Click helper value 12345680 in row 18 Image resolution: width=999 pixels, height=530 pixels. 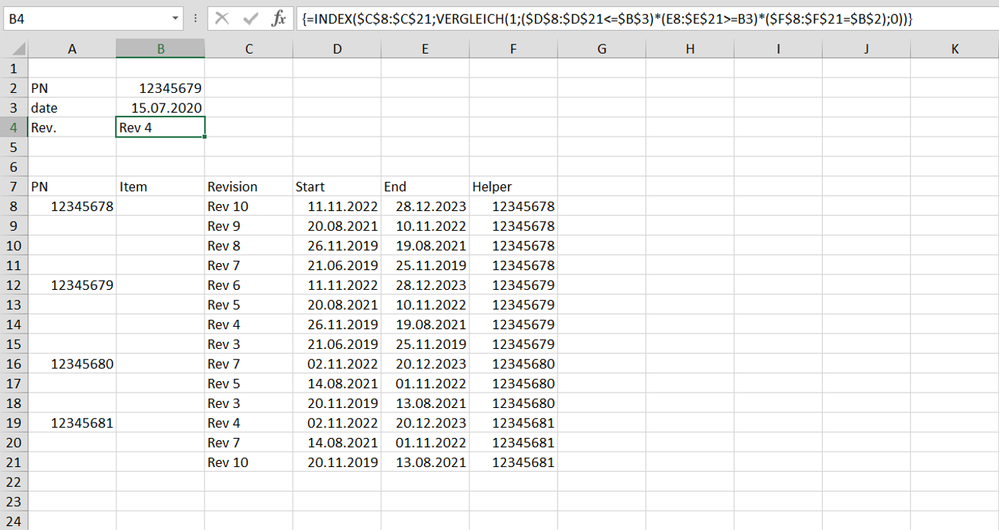(513, 403)
